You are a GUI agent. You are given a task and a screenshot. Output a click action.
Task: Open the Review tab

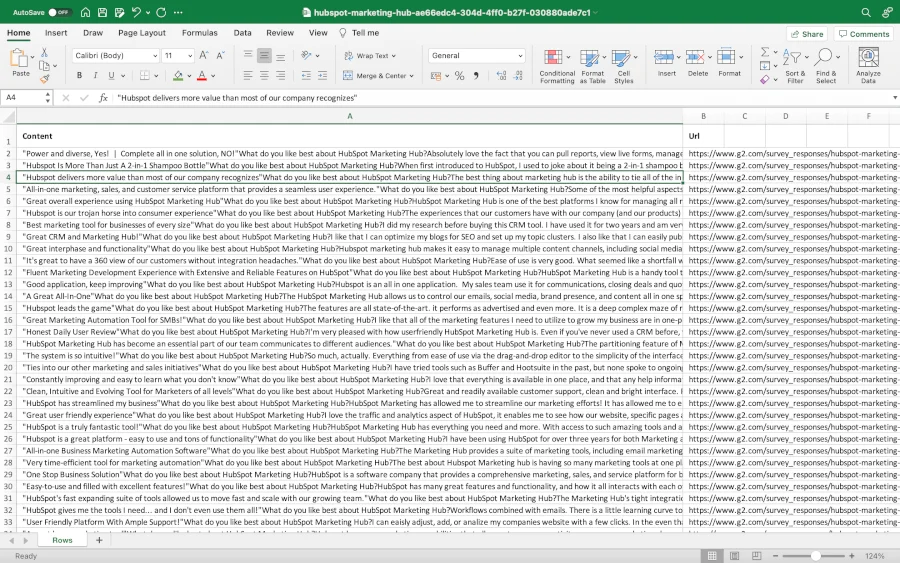tap(280, 33)
